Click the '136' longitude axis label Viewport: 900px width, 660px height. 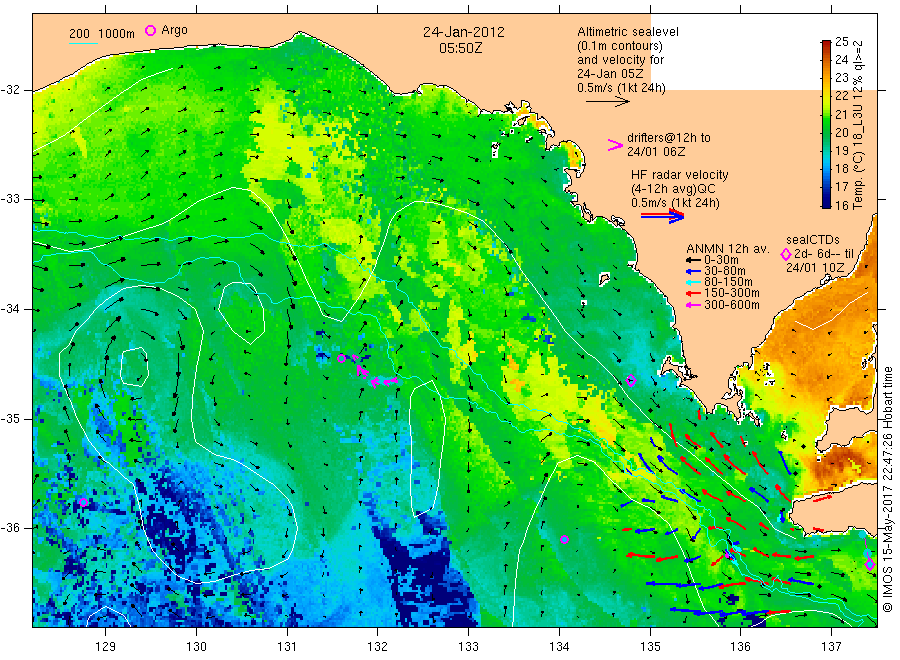[x=740, y=646]
